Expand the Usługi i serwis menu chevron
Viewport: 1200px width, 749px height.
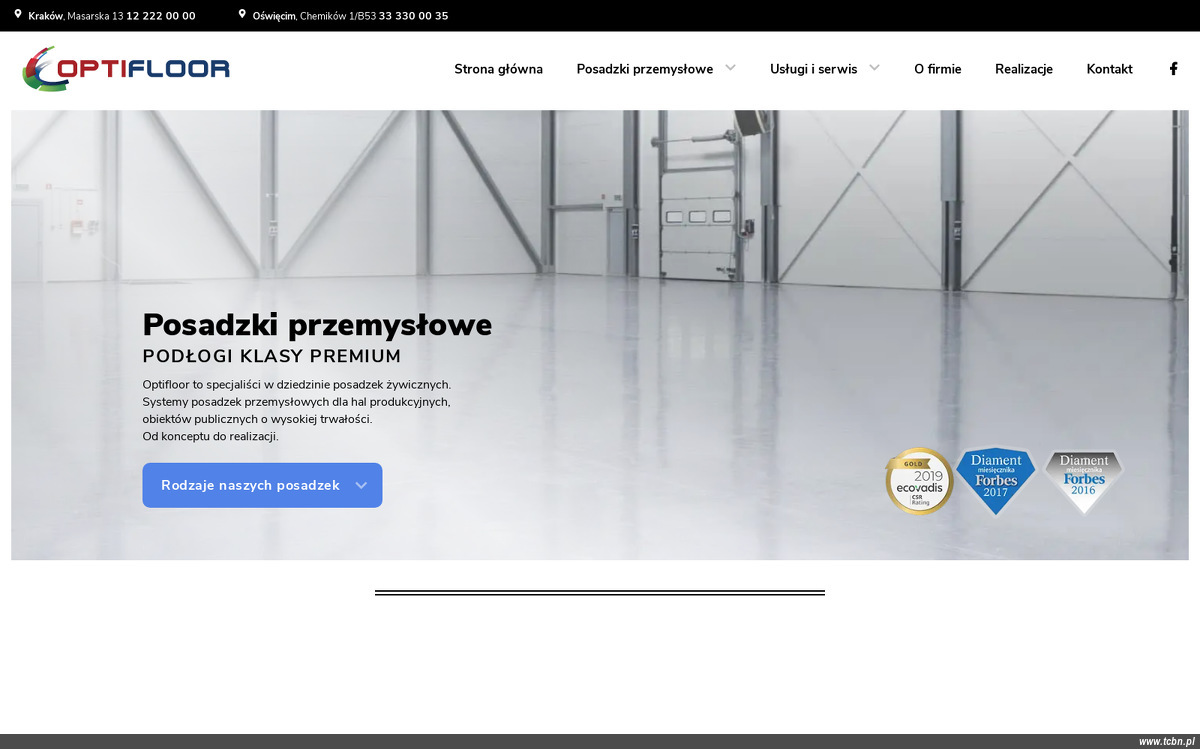(x=874, y=68)
